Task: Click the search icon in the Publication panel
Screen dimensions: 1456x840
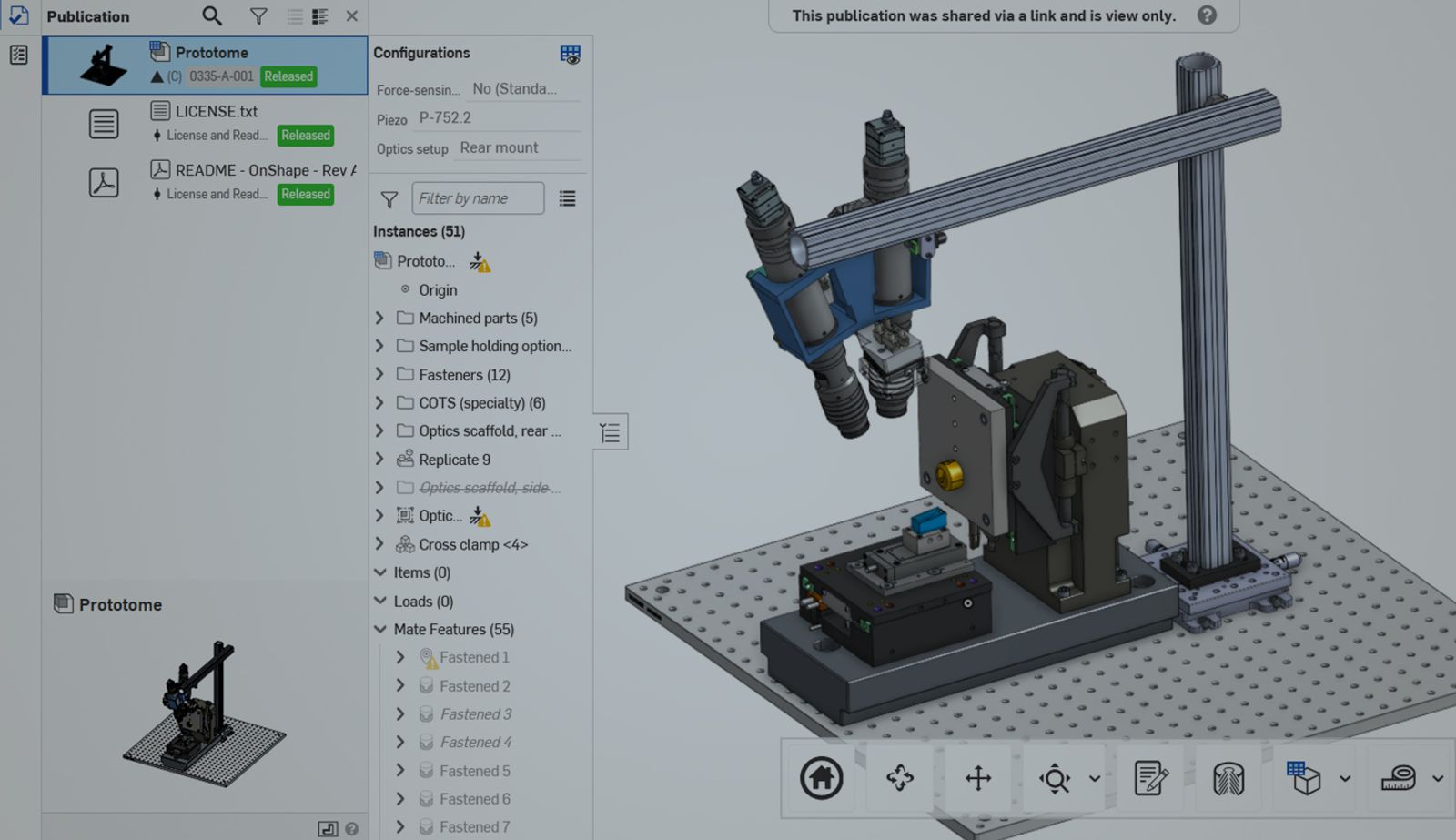Action: (x=211, y=16)
